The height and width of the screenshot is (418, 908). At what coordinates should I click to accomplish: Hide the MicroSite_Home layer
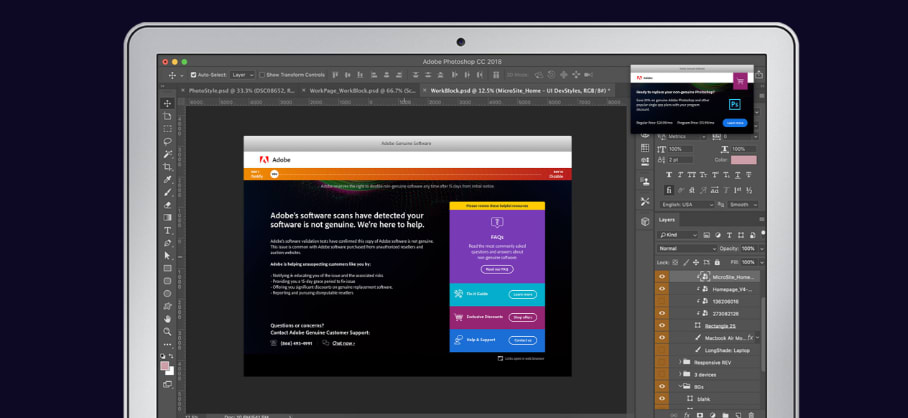[662, 277]
